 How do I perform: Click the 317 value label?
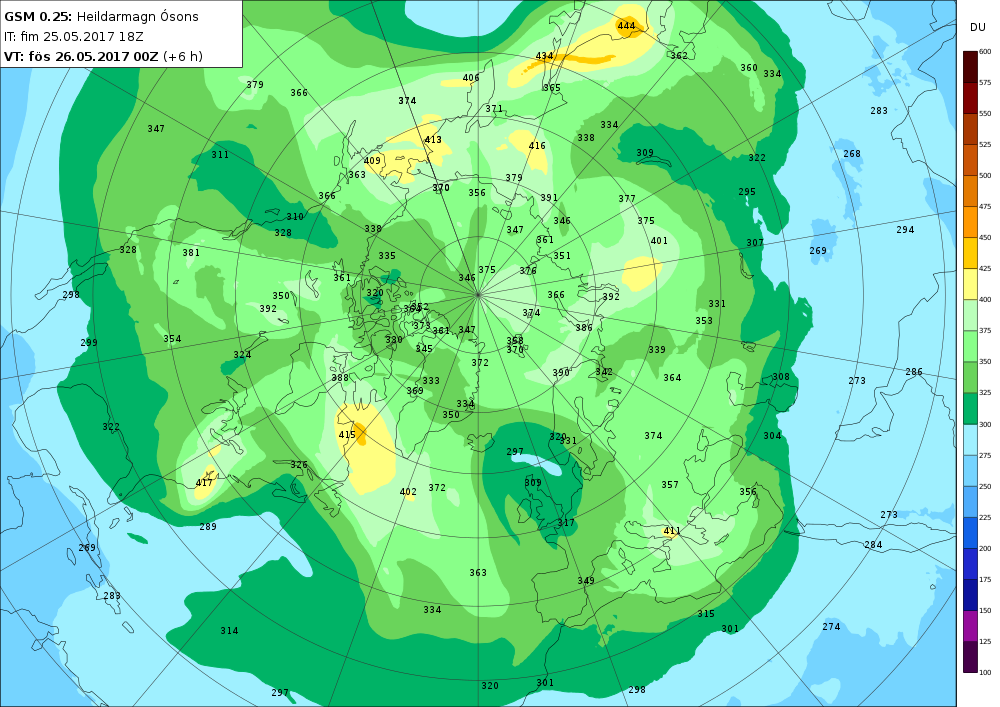566,523
